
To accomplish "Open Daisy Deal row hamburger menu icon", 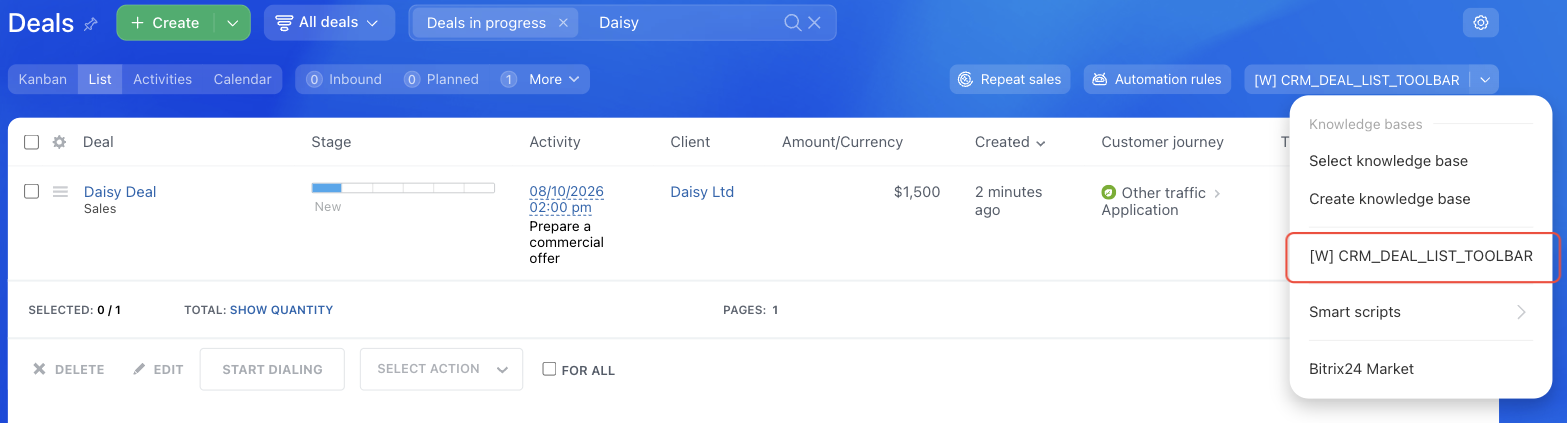I will pos(60,191).
